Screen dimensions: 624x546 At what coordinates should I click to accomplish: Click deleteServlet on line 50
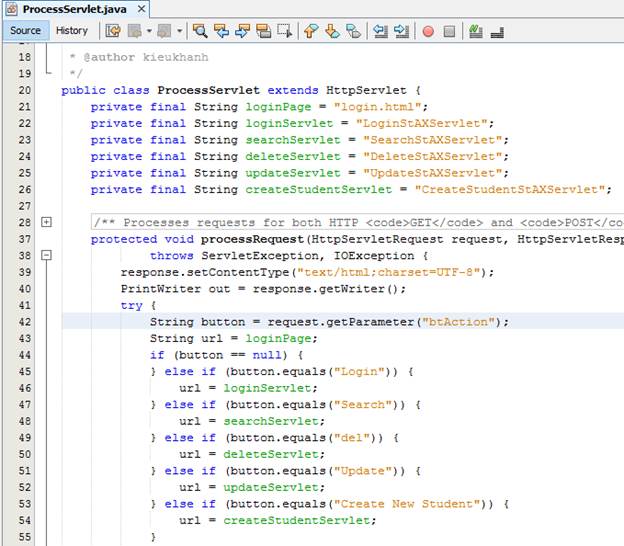pos(271,454)
